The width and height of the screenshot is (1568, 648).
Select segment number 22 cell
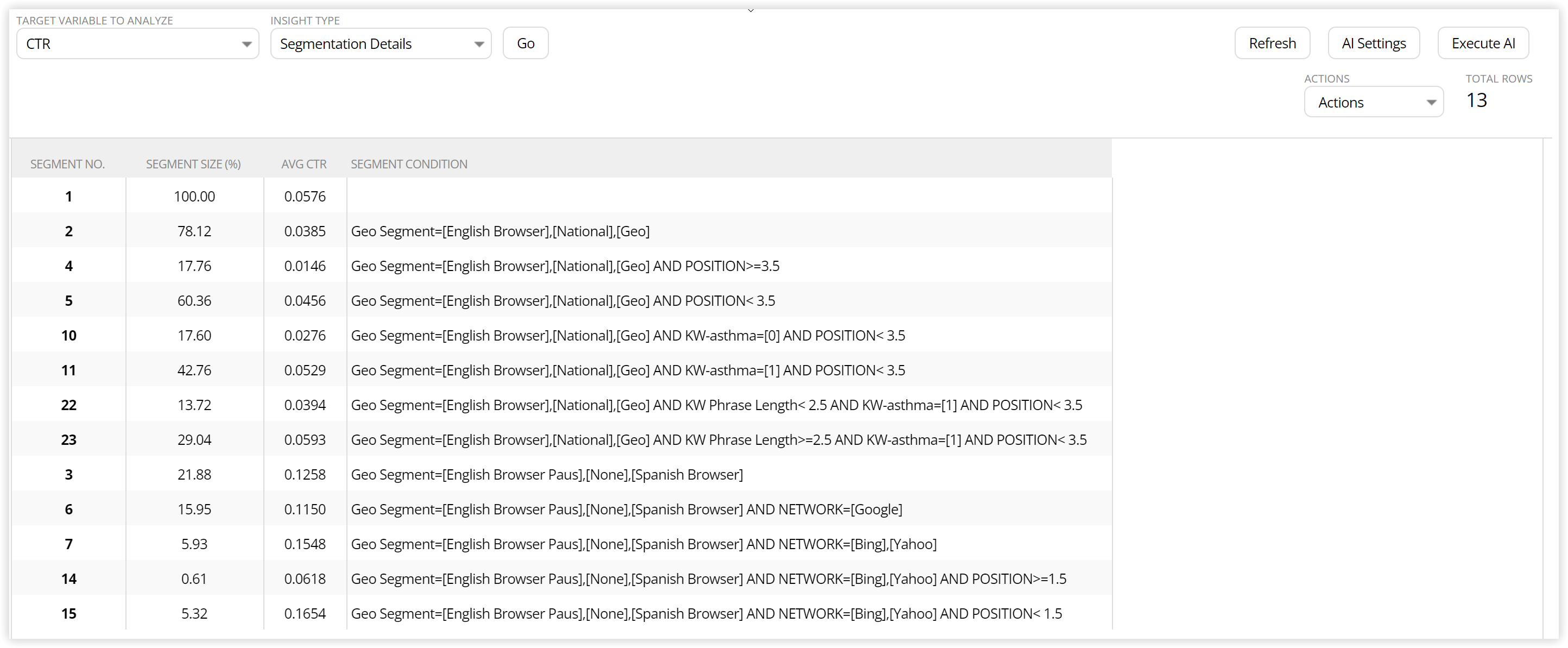click(69, 405)
